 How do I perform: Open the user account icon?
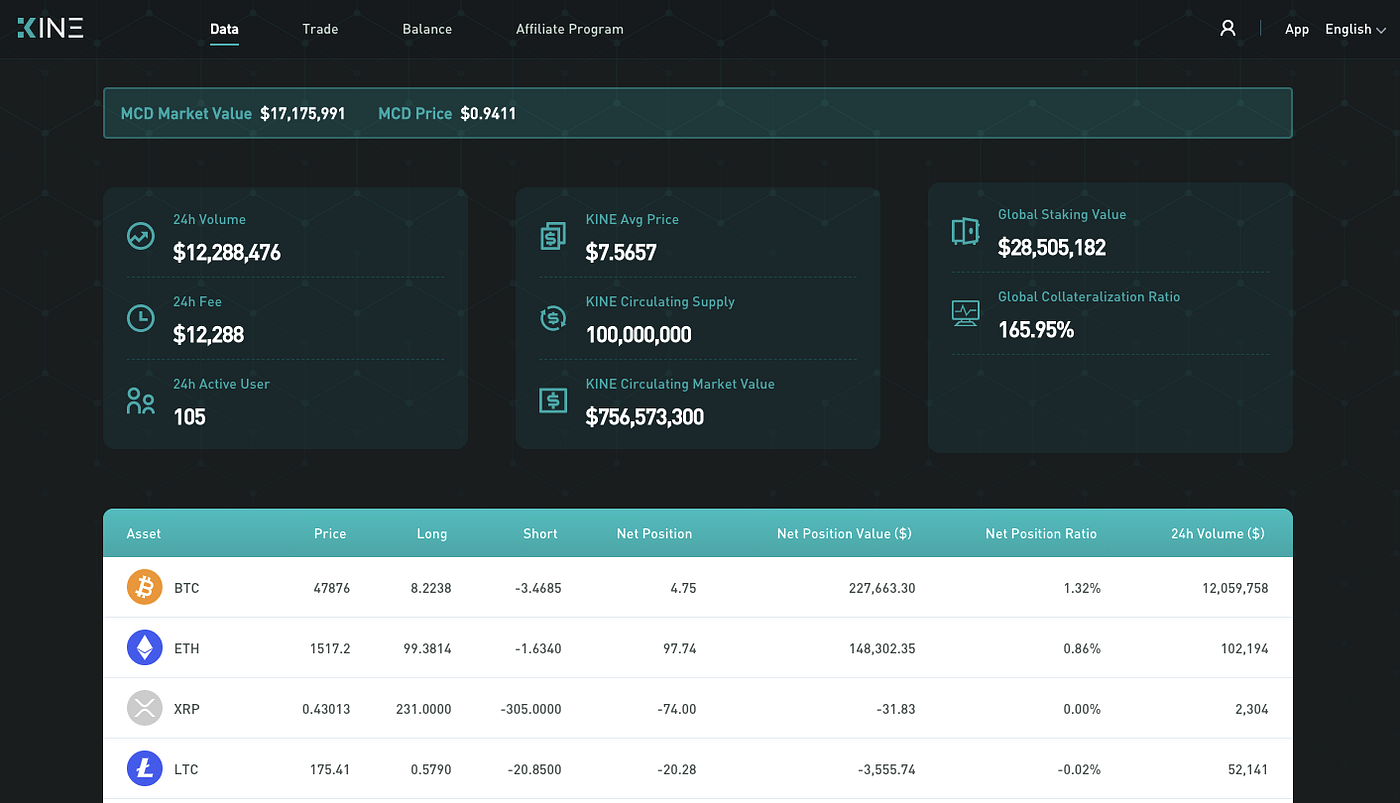coord(1228,28)
